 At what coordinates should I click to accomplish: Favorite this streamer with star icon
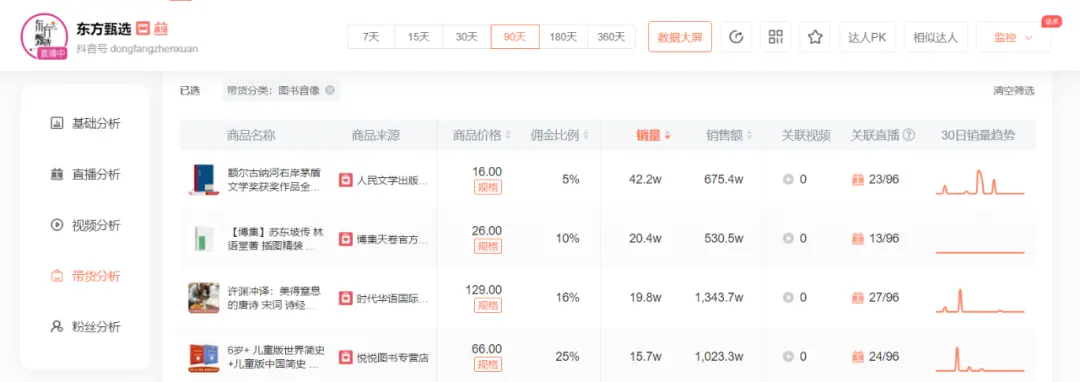[x=815, y=37]
